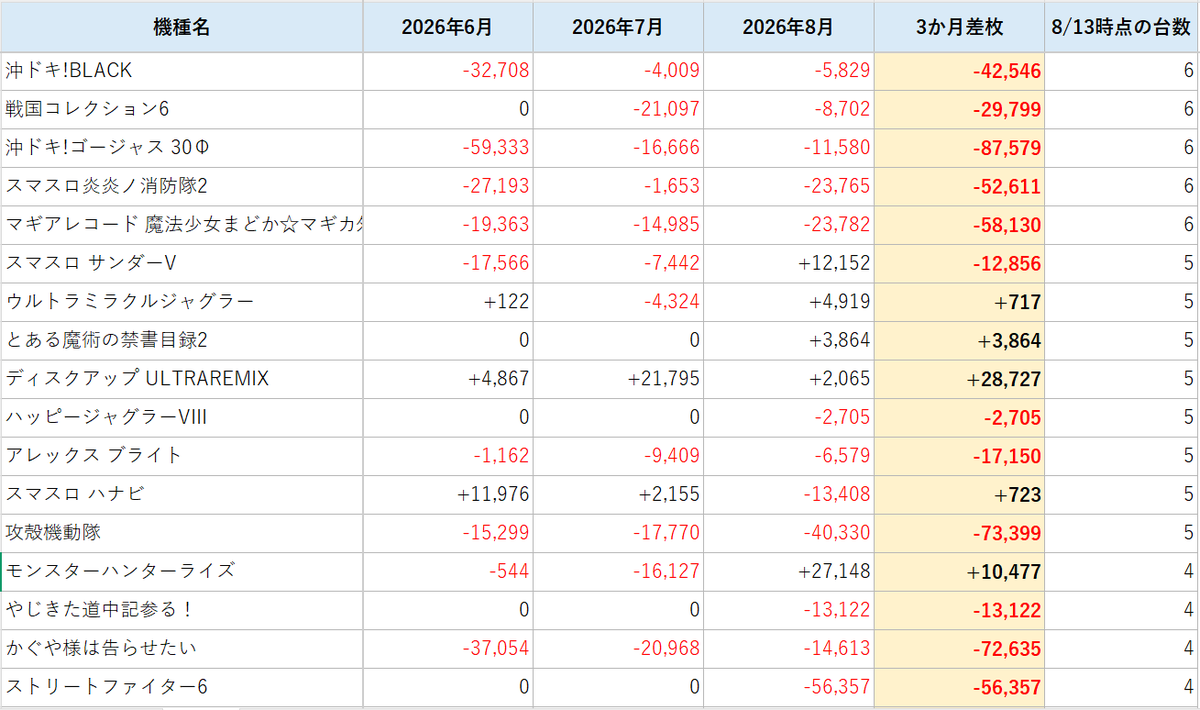Screen dimensions: 1200x710
Task: Select the 2026年8月 column header
Action: point(789,27)
